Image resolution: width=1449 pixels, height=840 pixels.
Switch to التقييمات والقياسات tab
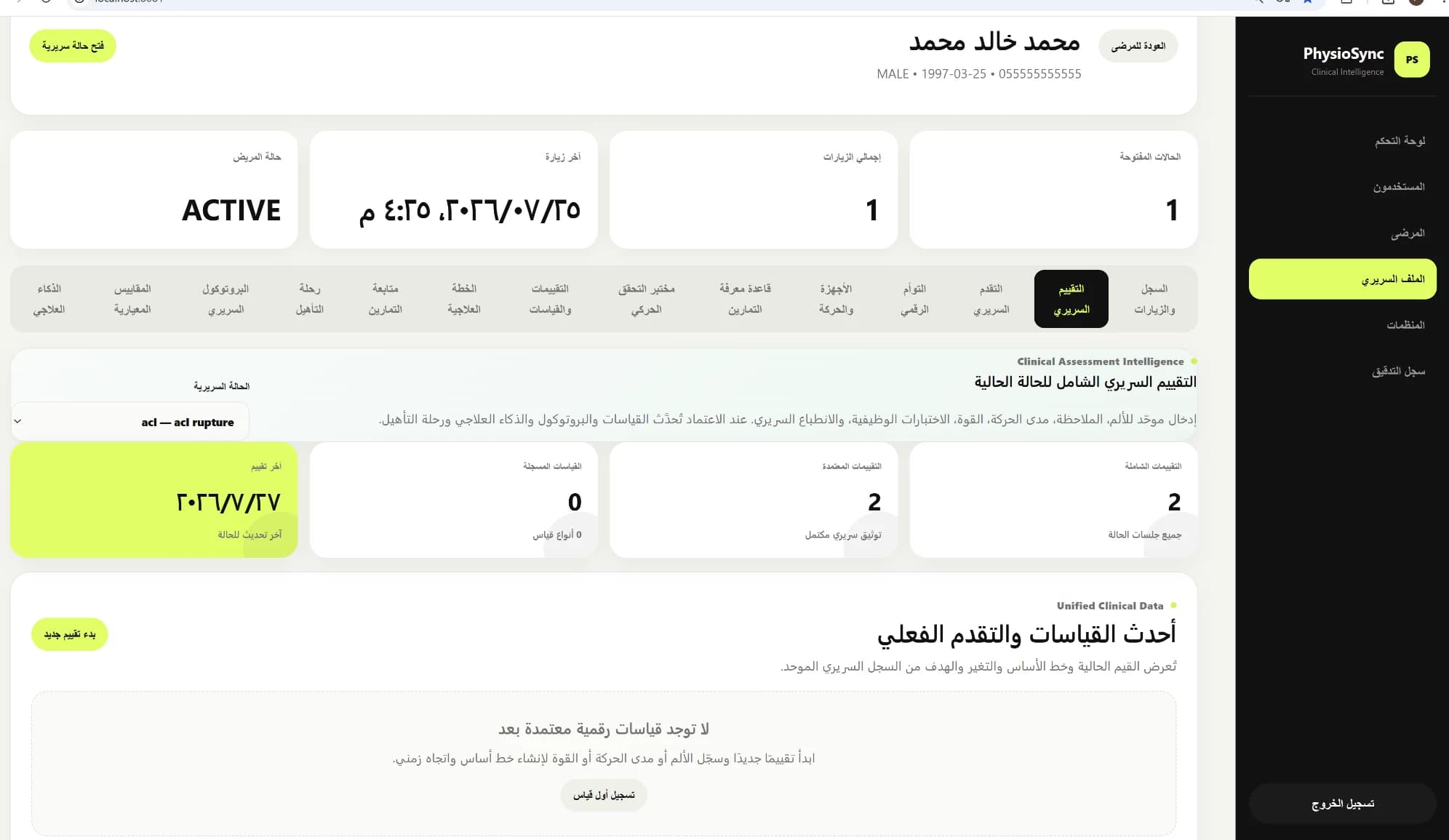tap(550, 299)
